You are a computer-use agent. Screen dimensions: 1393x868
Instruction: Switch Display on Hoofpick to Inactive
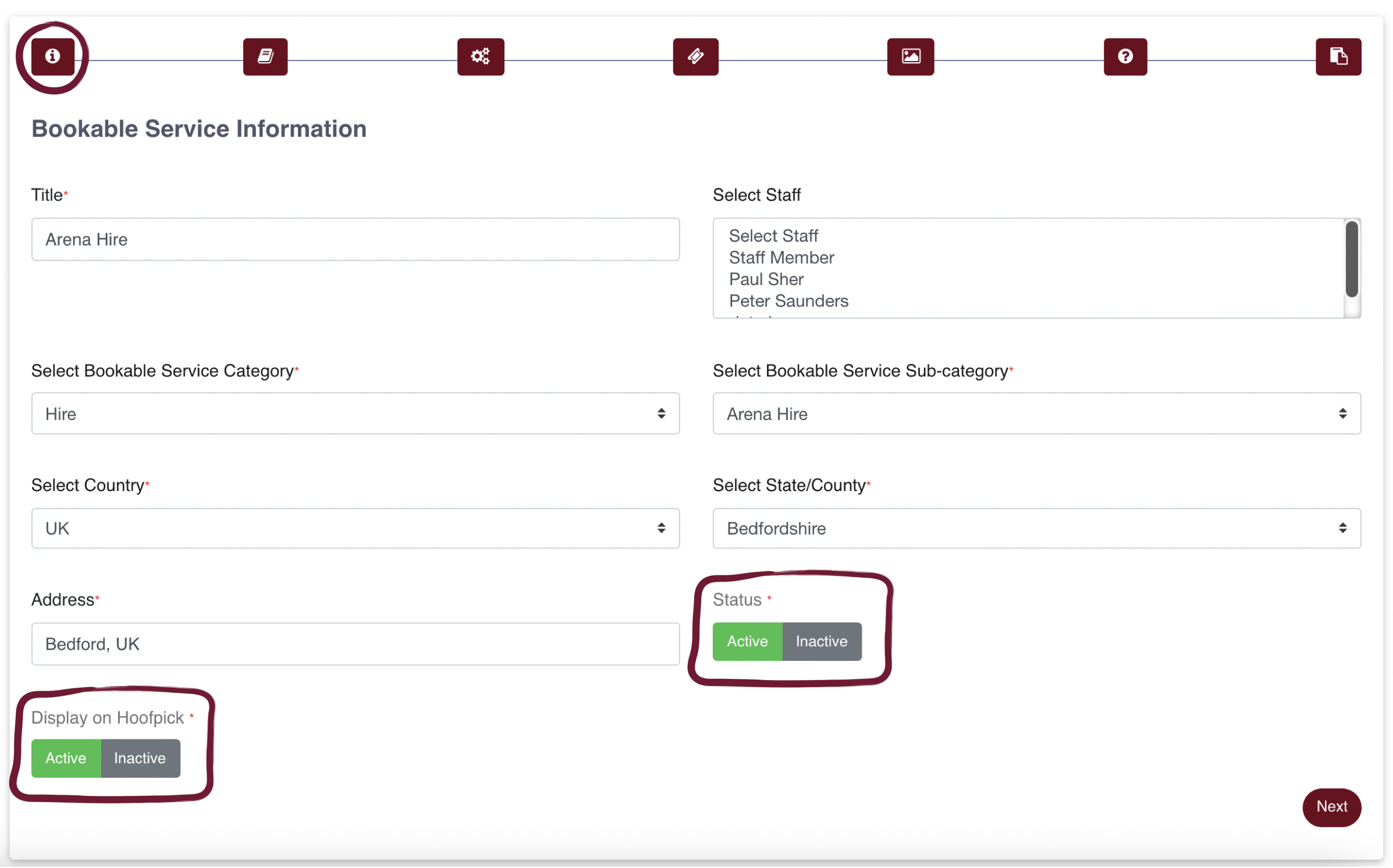click(x=140, y=759)
